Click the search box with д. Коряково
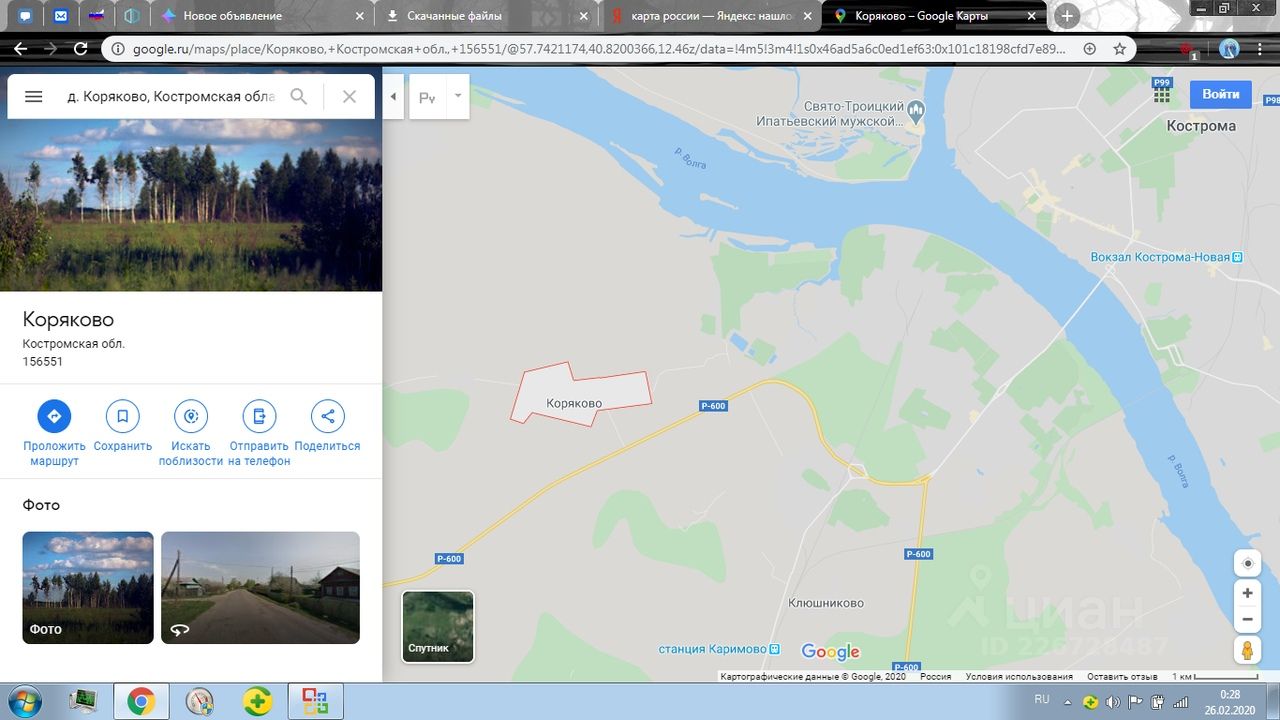The height and width of the screenshot is (720, 1280). point(170,97)
